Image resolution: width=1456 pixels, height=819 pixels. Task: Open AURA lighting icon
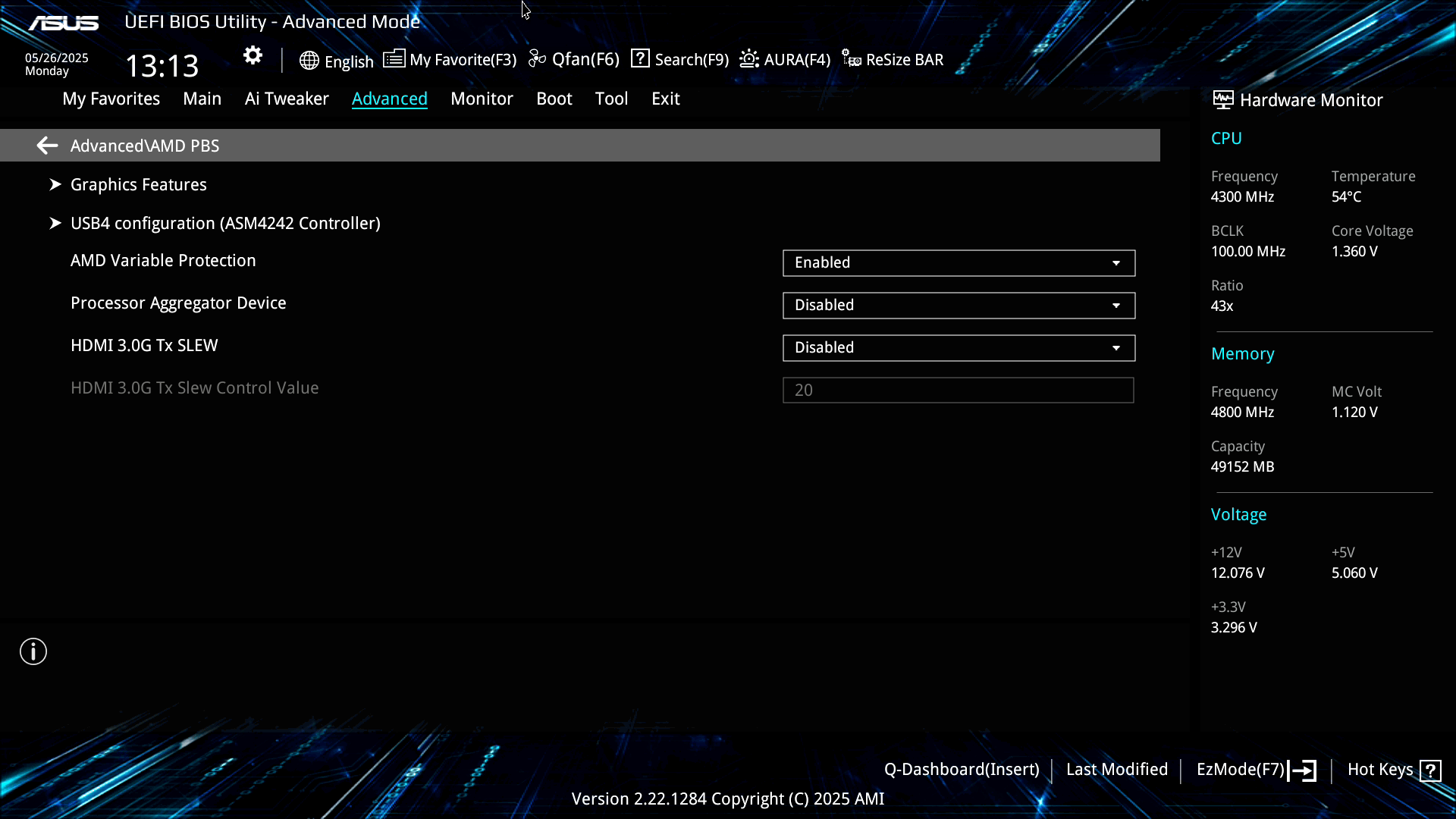749,59
